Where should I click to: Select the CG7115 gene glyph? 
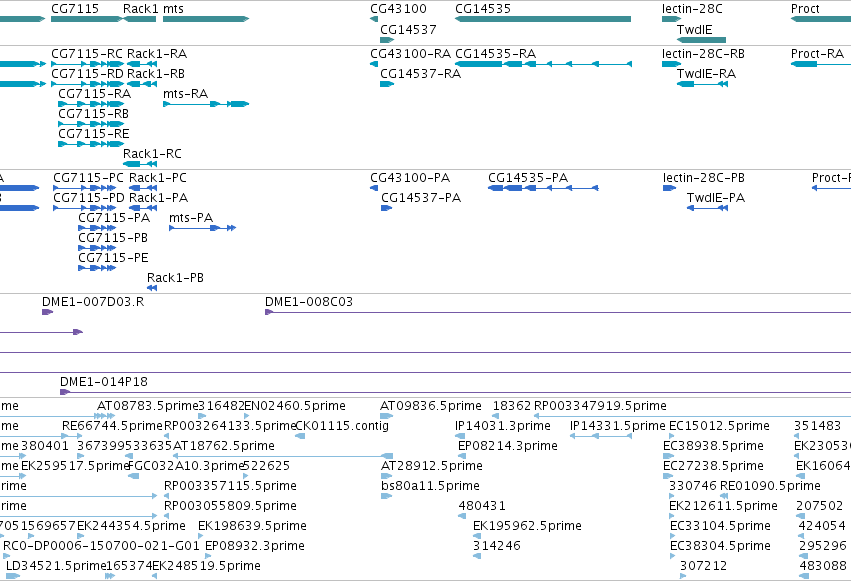tap(87, 19)
